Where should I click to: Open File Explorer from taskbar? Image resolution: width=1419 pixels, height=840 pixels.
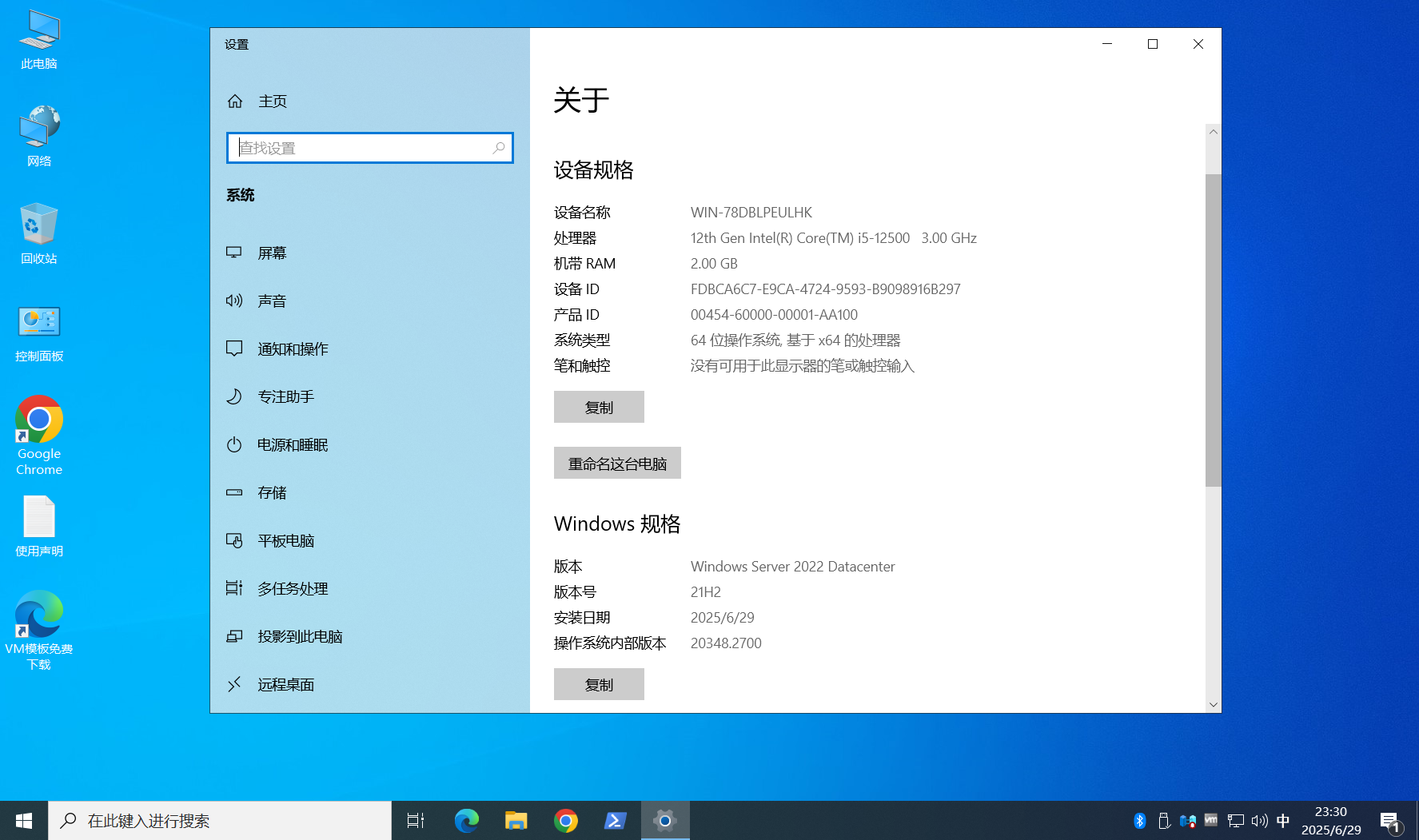coord(516,821)
